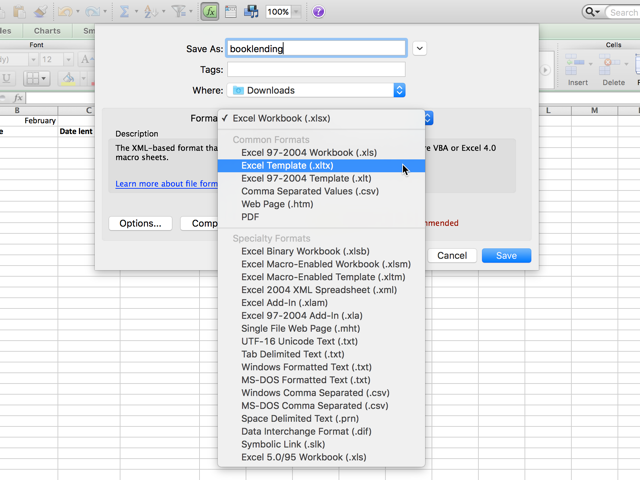Click the A-Z sort icon

151,12
